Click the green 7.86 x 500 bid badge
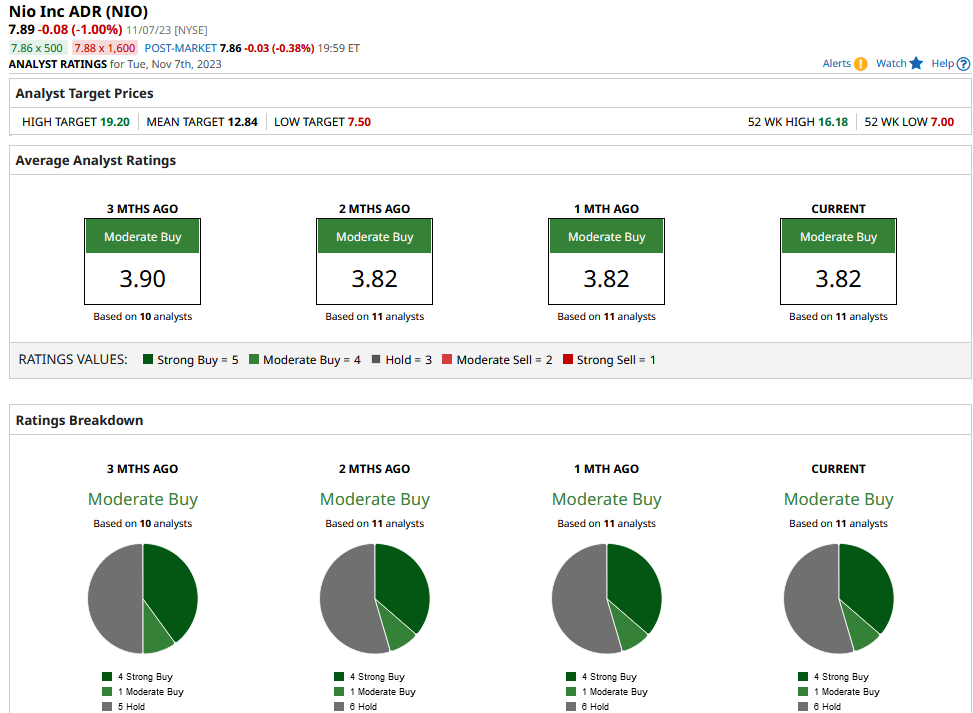 37,48
